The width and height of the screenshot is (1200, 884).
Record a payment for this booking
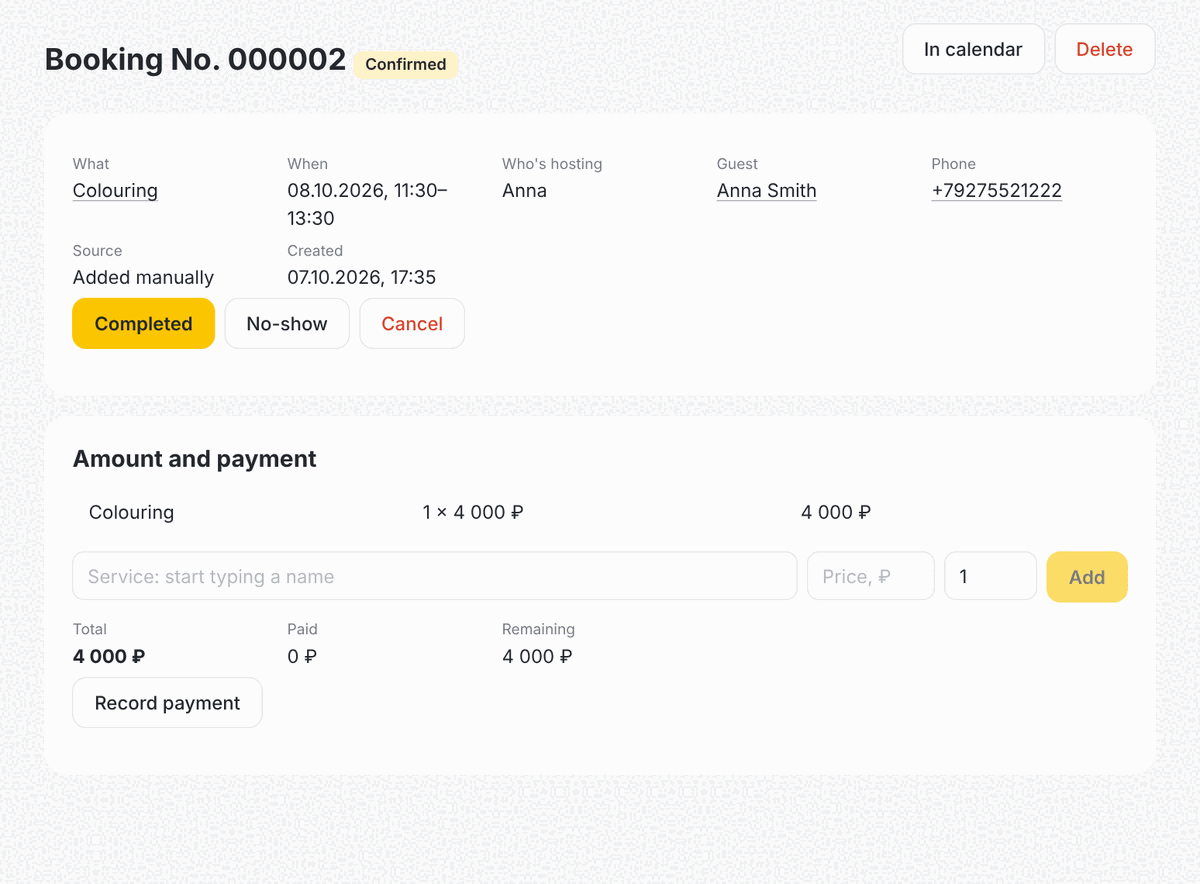pos(167,702)
